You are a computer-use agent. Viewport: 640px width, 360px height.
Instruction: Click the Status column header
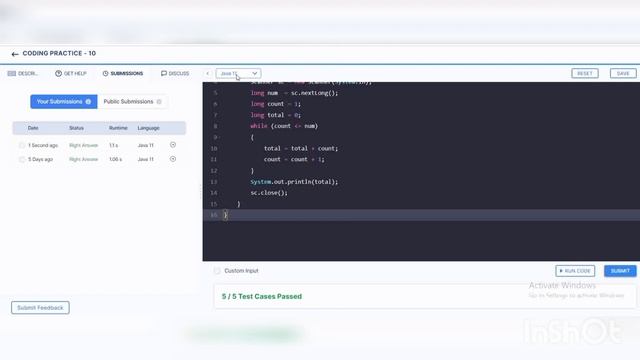coord(76,128)
